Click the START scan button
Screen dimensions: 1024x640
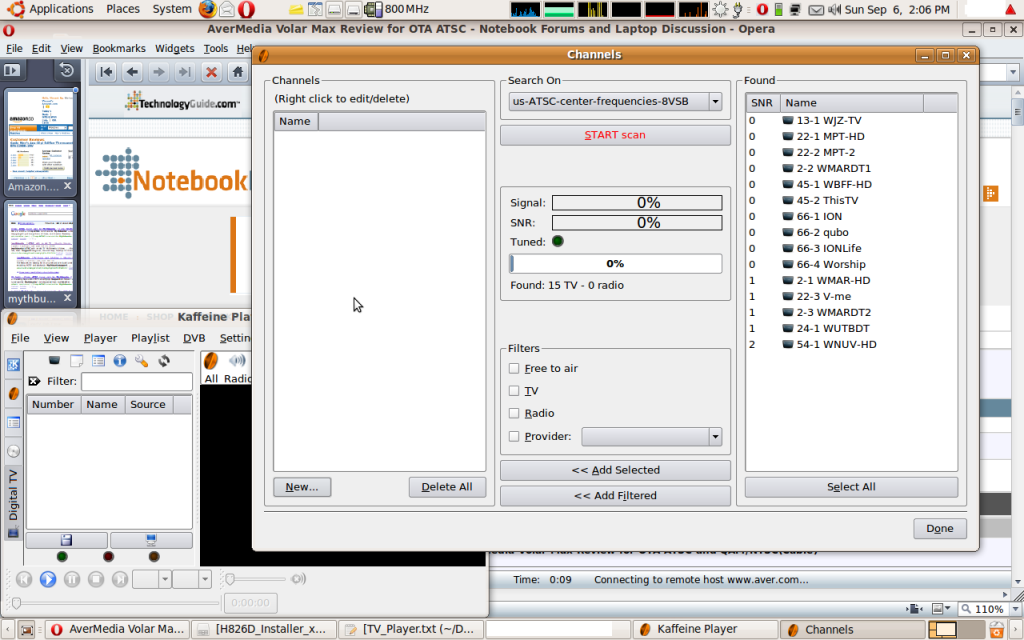tap(615, 135)
